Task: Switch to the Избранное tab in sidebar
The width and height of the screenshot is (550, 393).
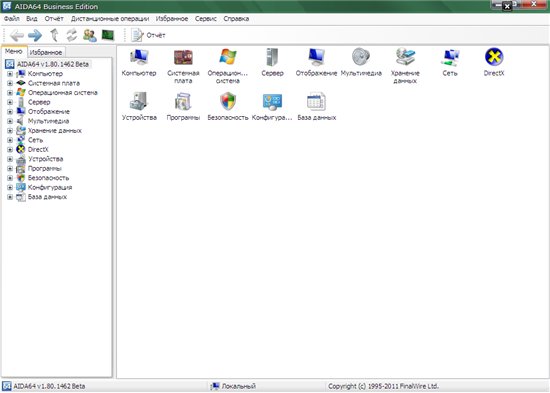Action: point(46,52)
